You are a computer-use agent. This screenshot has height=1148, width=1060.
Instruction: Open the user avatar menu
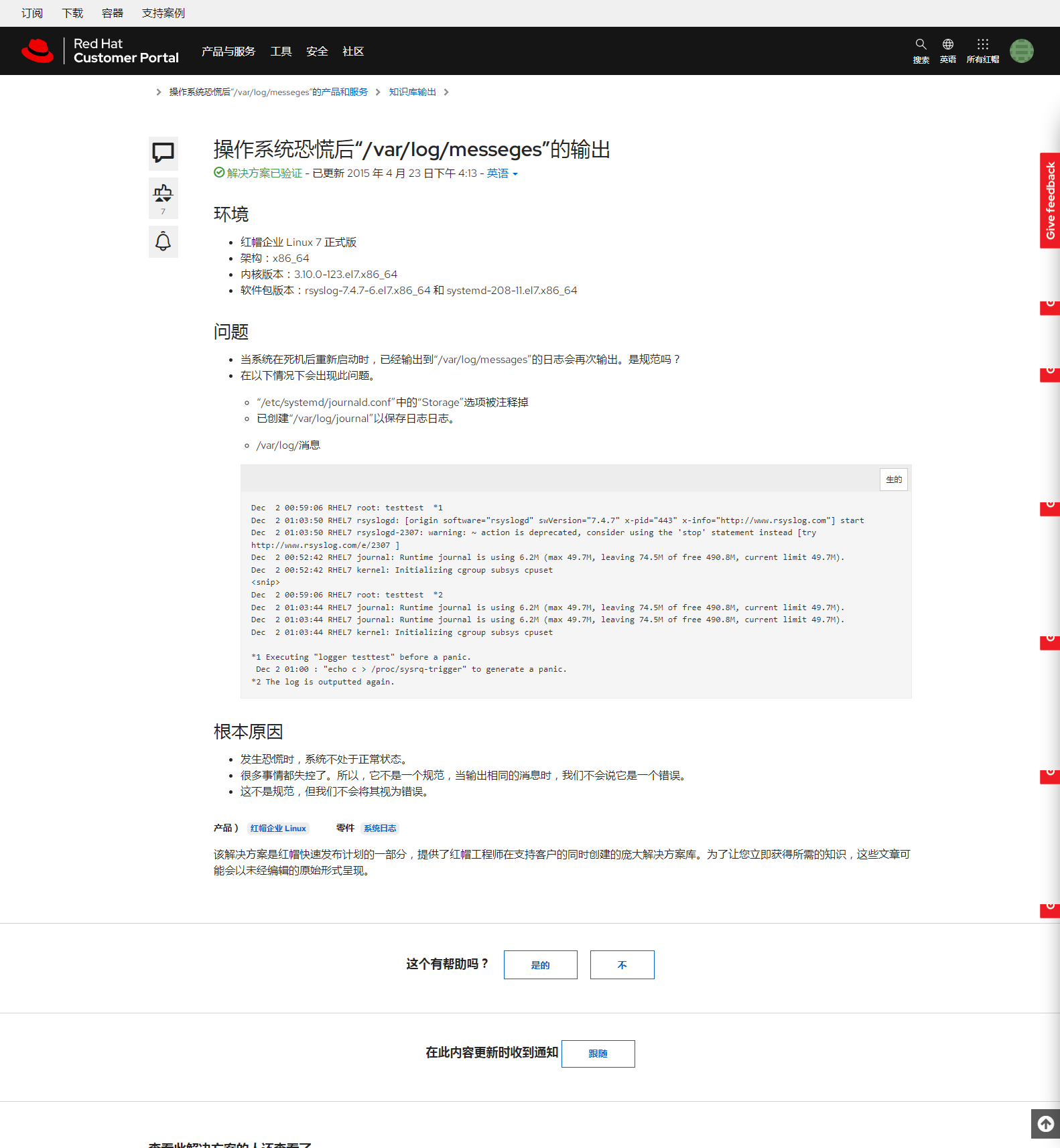[1021, 51]
